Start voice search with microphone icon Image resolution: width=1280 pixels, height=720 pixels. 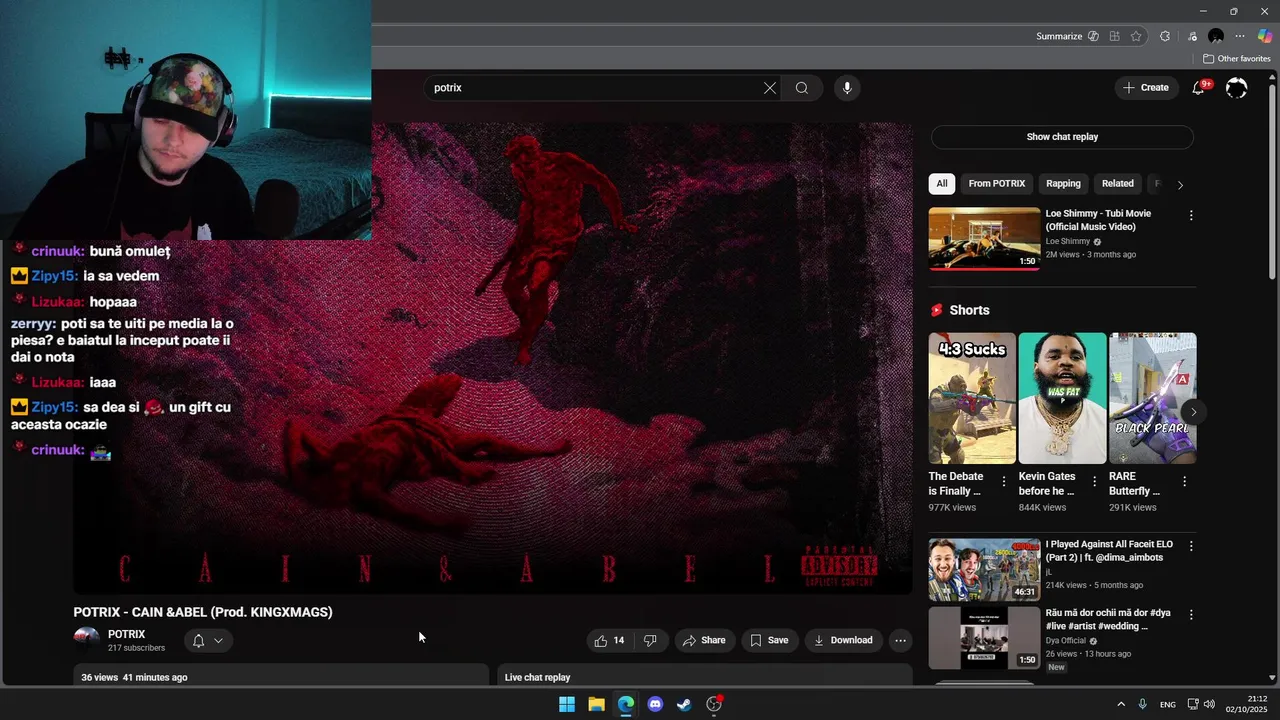coord(847,88)
